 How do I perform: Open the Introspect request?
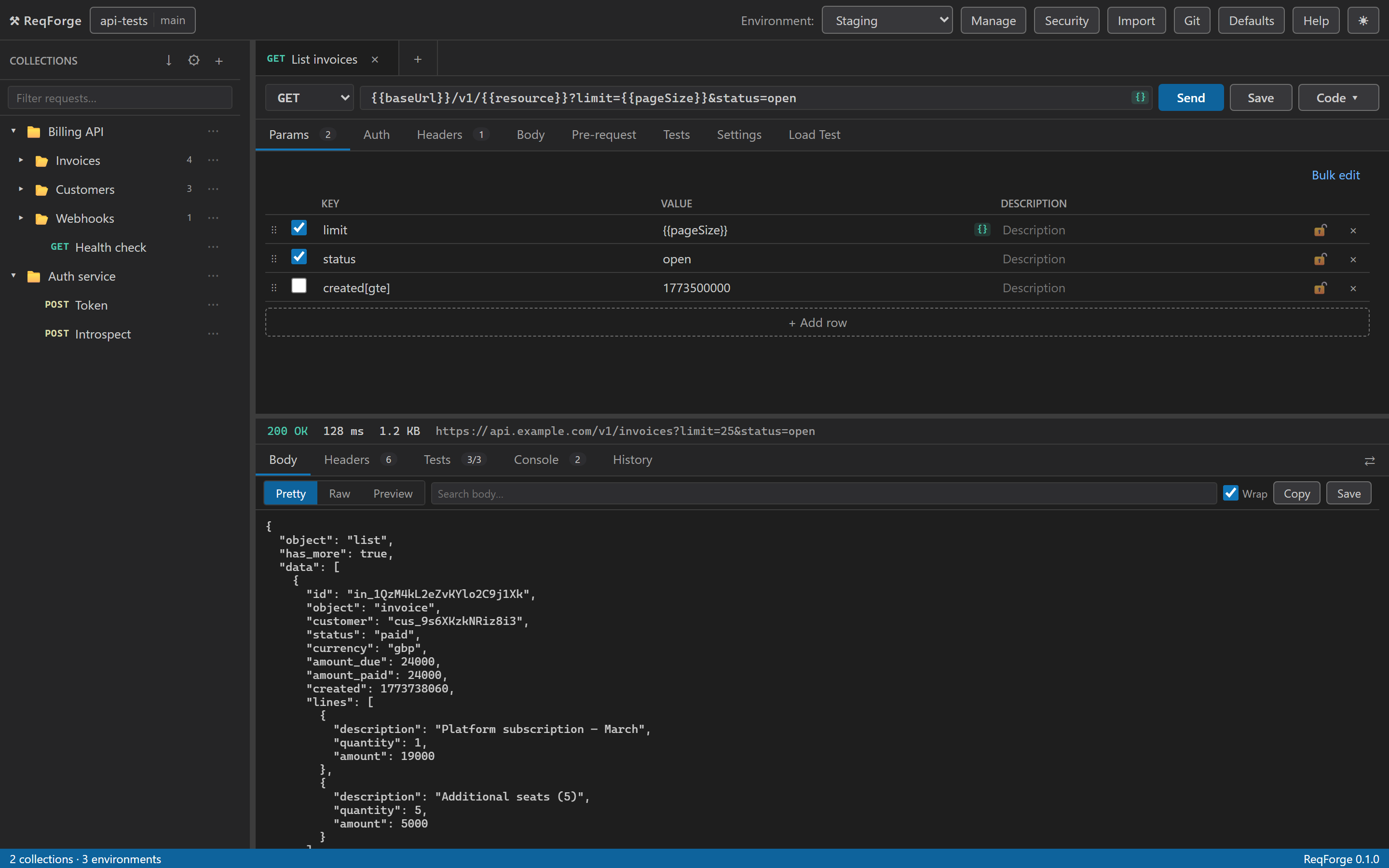coord(102,334)
